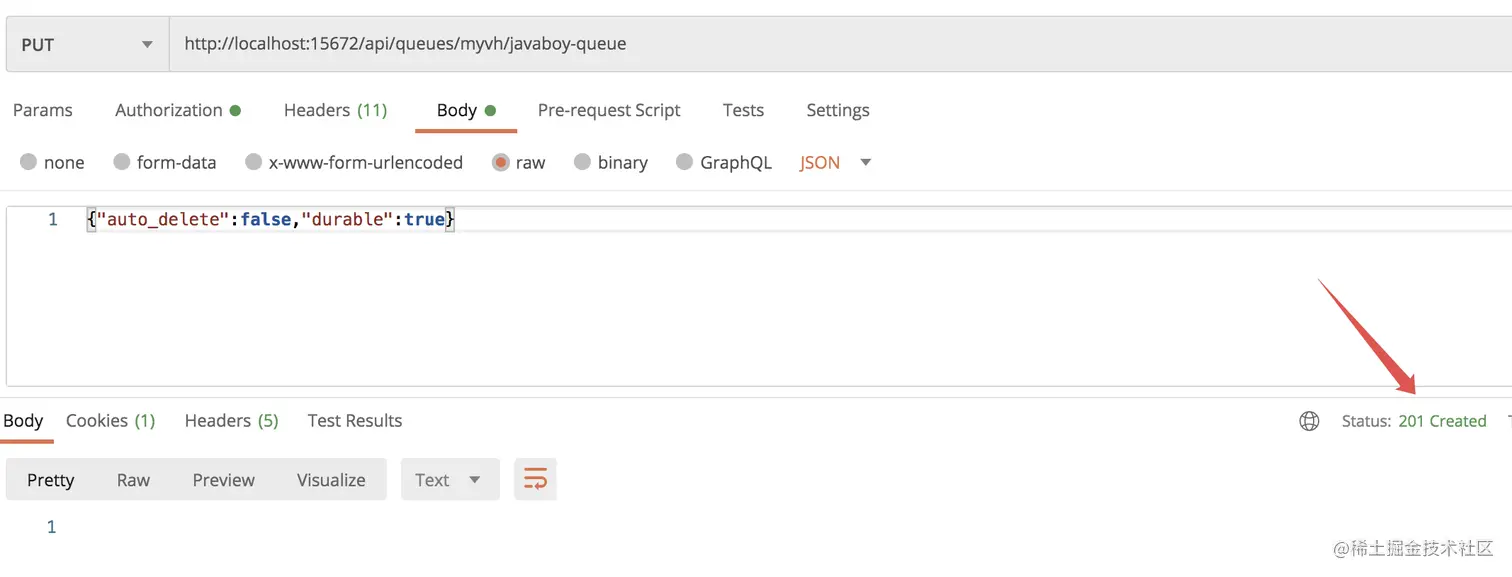The height and width of the screenshot is (577, 1512).
Task: Choose x-www-form-urlencoded body type
Action: (x=253, y=162)
